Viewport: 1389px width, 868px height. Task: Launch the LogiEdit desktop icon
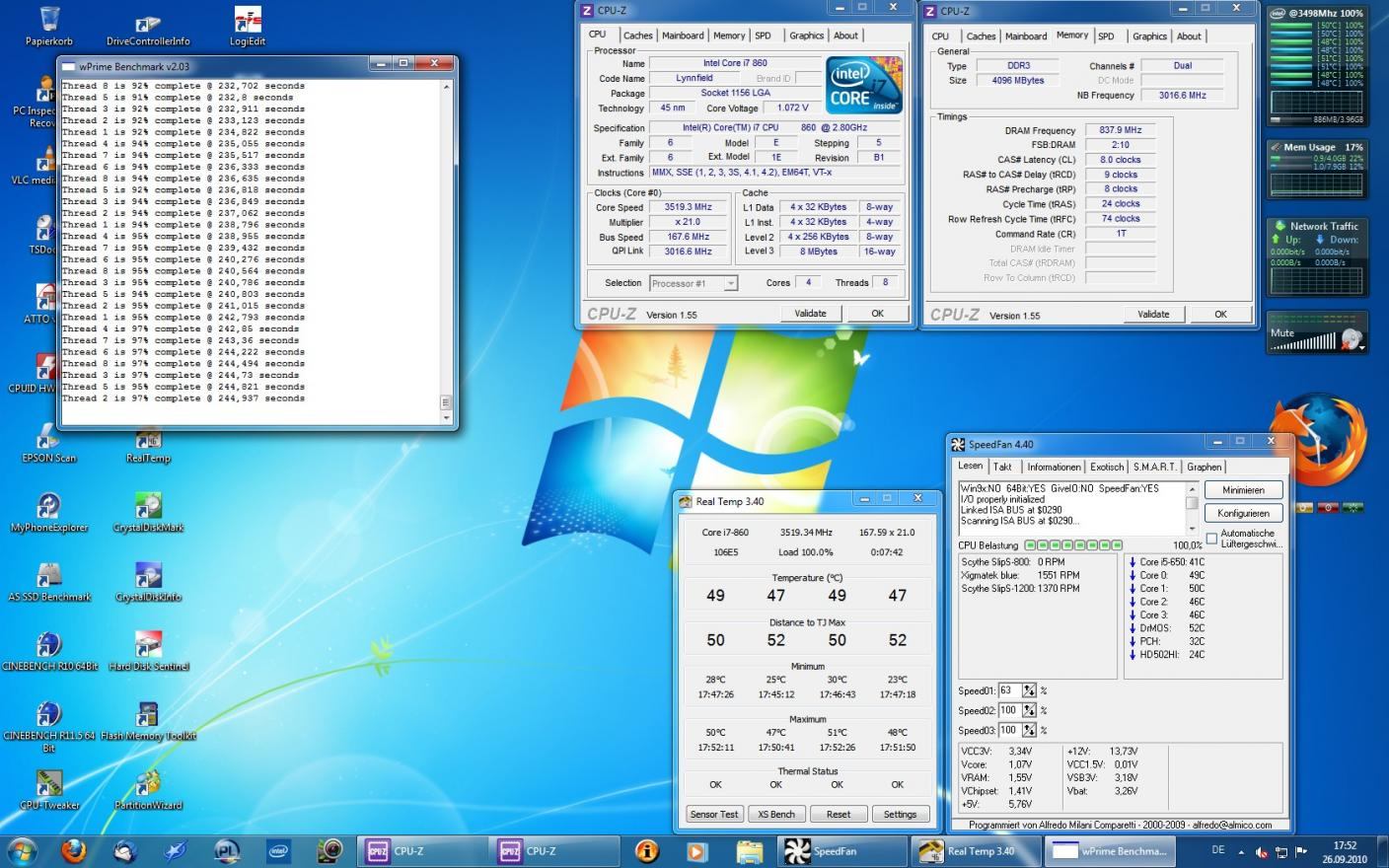pos(248,26)
